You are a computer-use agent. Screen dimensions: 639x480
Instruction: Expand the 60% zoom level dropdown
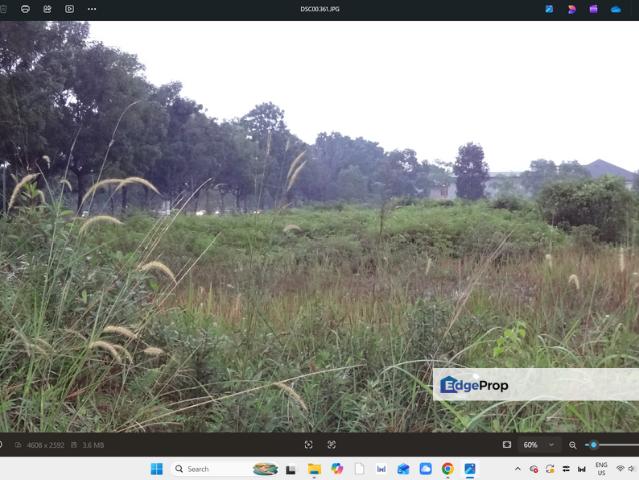click(x=539, y=445)
